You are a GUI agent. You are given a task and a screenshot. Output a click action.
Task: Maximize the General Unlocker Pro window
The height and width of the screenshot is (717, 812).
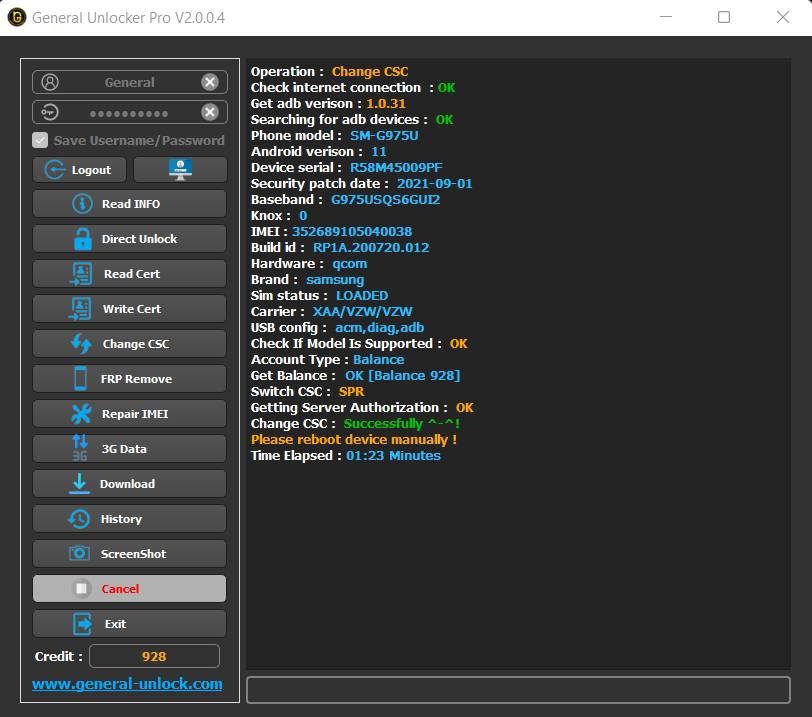coord(724,17)
